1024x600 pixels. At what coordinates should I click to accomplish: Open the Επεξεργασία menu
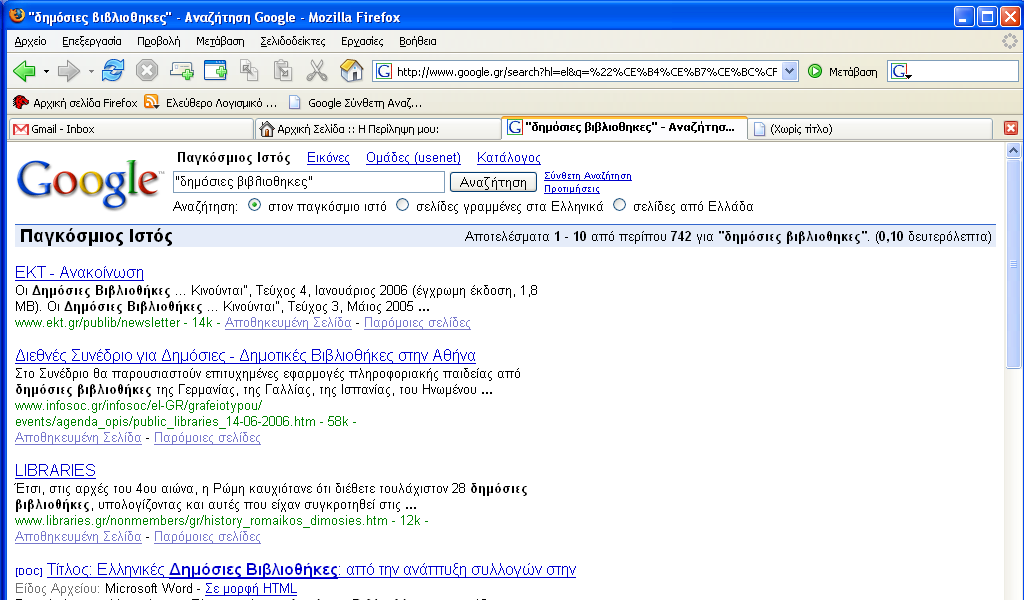(x=91, y=41)
